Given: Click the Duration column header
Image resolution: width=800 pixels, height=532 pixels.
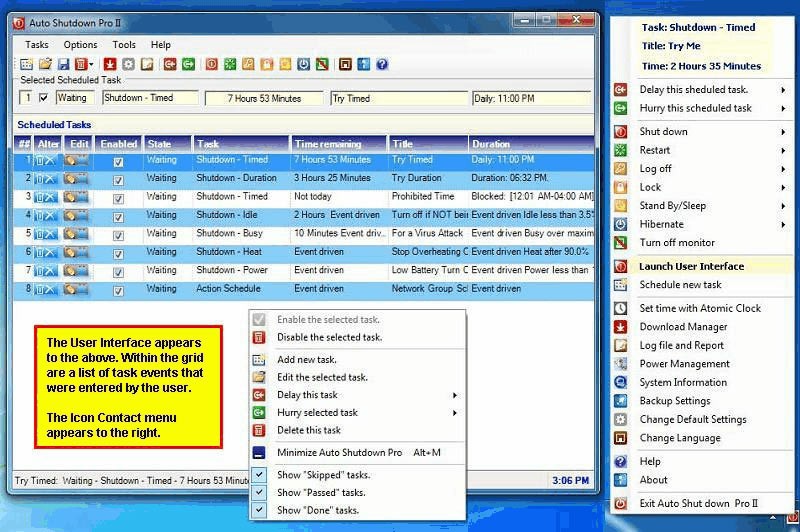Looking at the screenshot, I should coord(531,144).
